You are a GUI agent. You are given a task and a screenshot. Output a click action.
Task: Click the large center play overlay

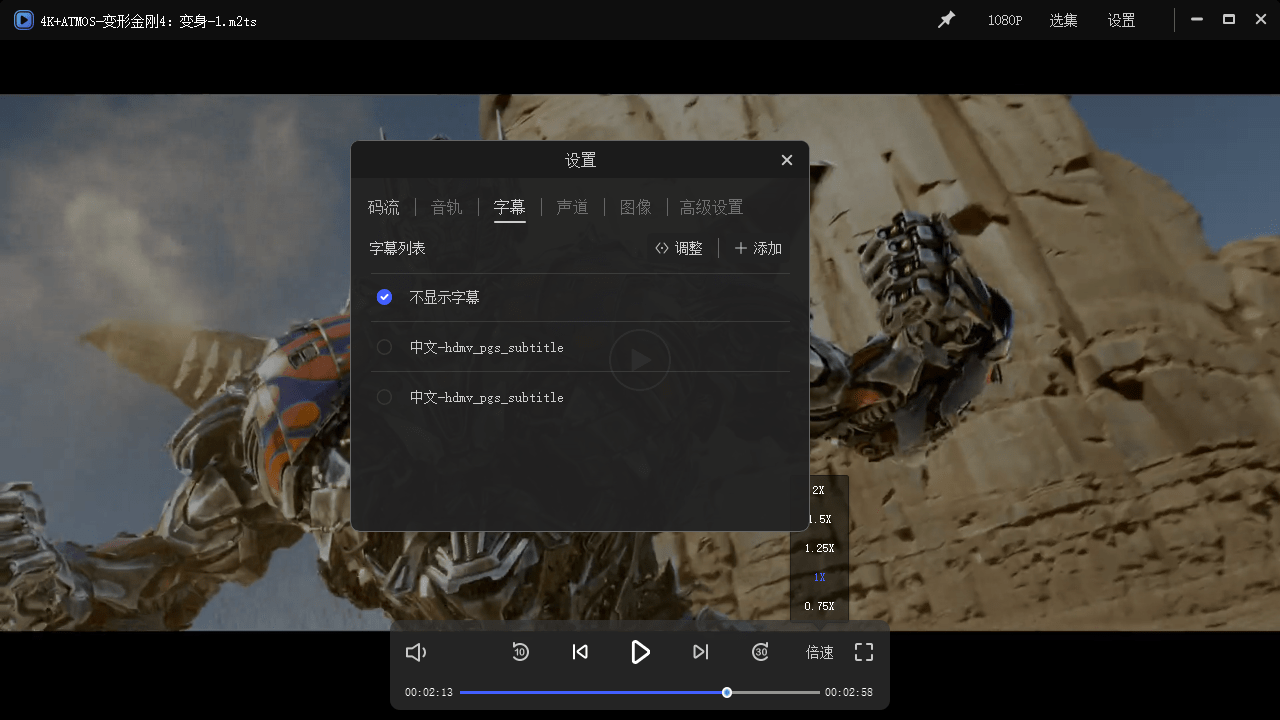[640, 360]
